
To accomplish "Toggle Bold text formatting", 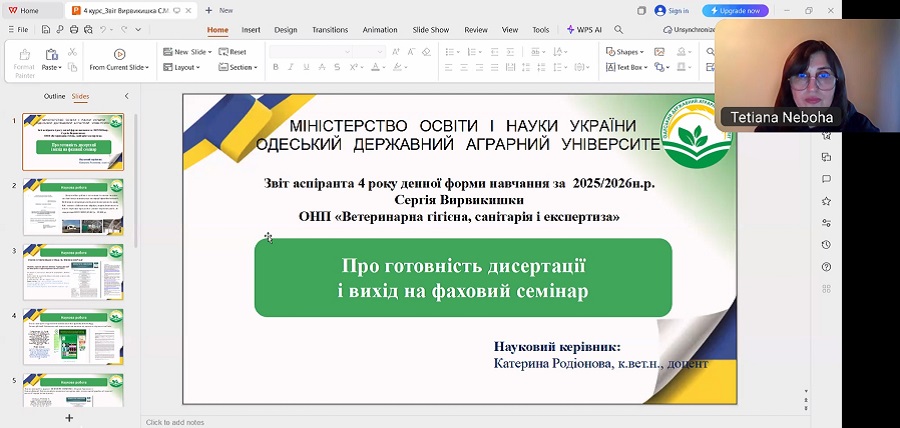I will tap(276, 67).
